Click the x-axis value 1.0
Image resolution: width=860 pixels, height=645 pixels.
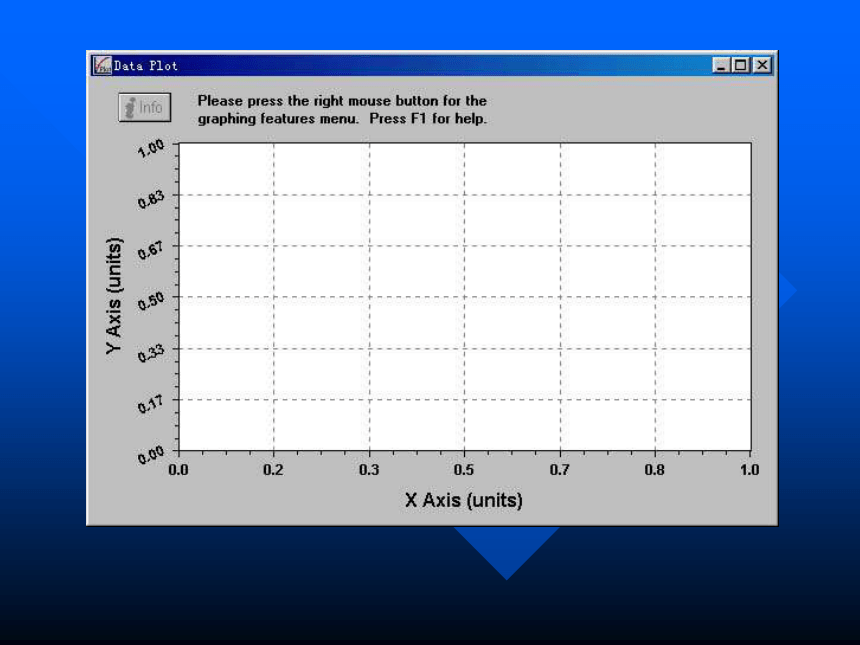point(750,470)
